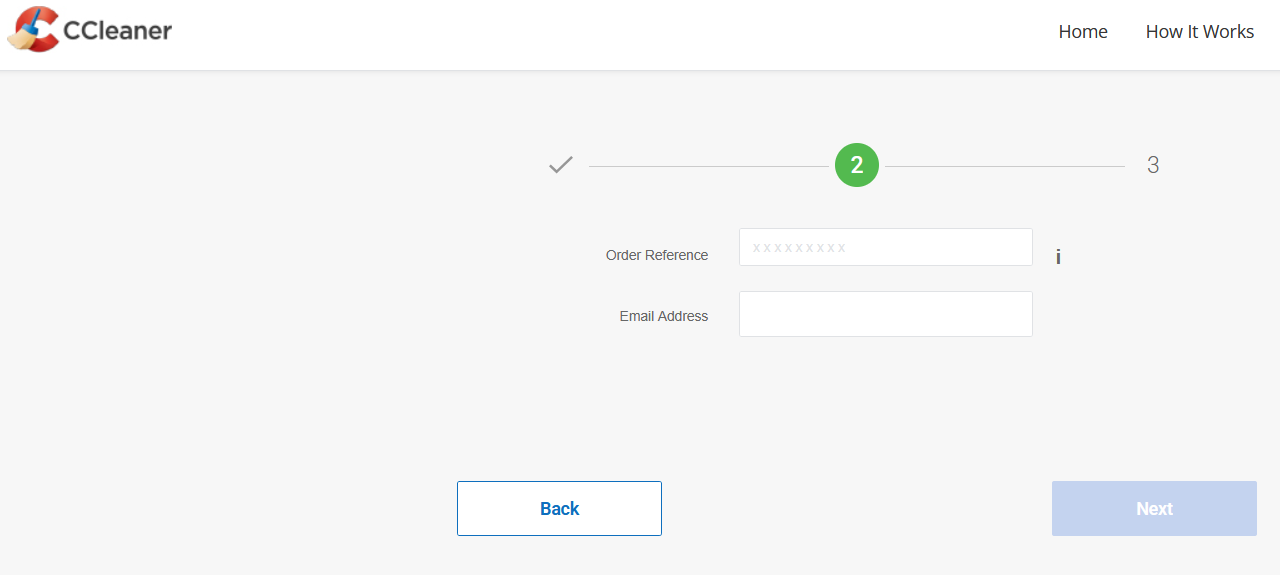This screenshot has width=1280, height=575.
Task: Focus the Order Reference input field
Action: 886,247
